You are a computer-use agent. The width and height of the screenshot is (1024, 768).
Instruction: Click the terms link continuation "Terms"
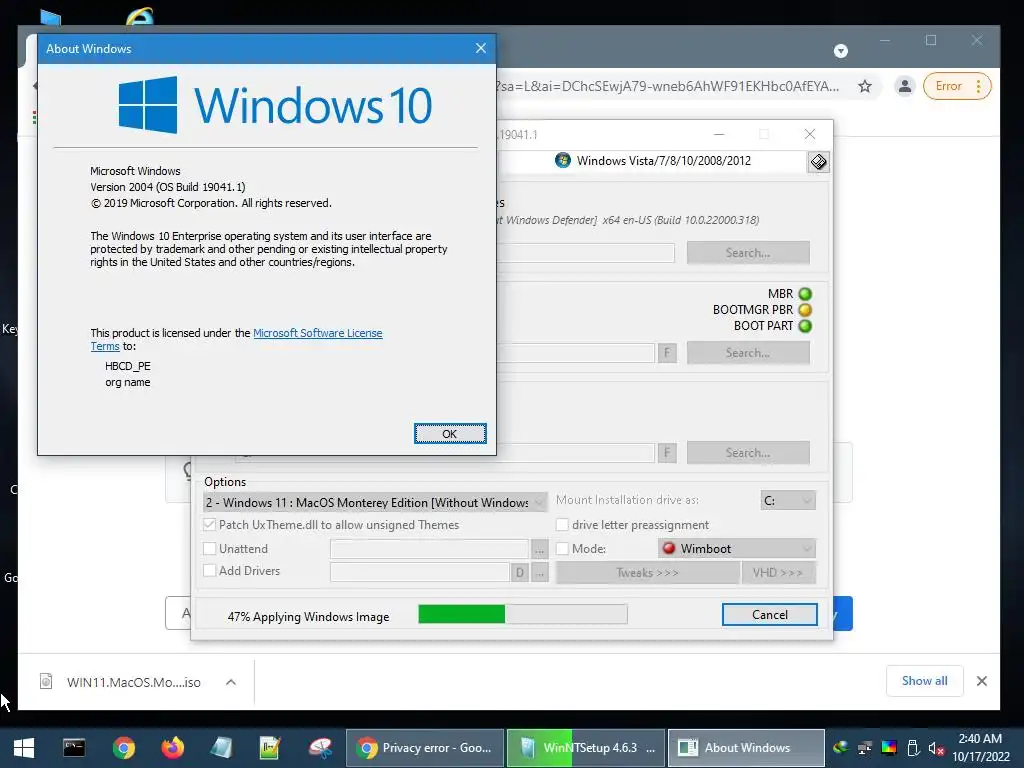(105, 346)
